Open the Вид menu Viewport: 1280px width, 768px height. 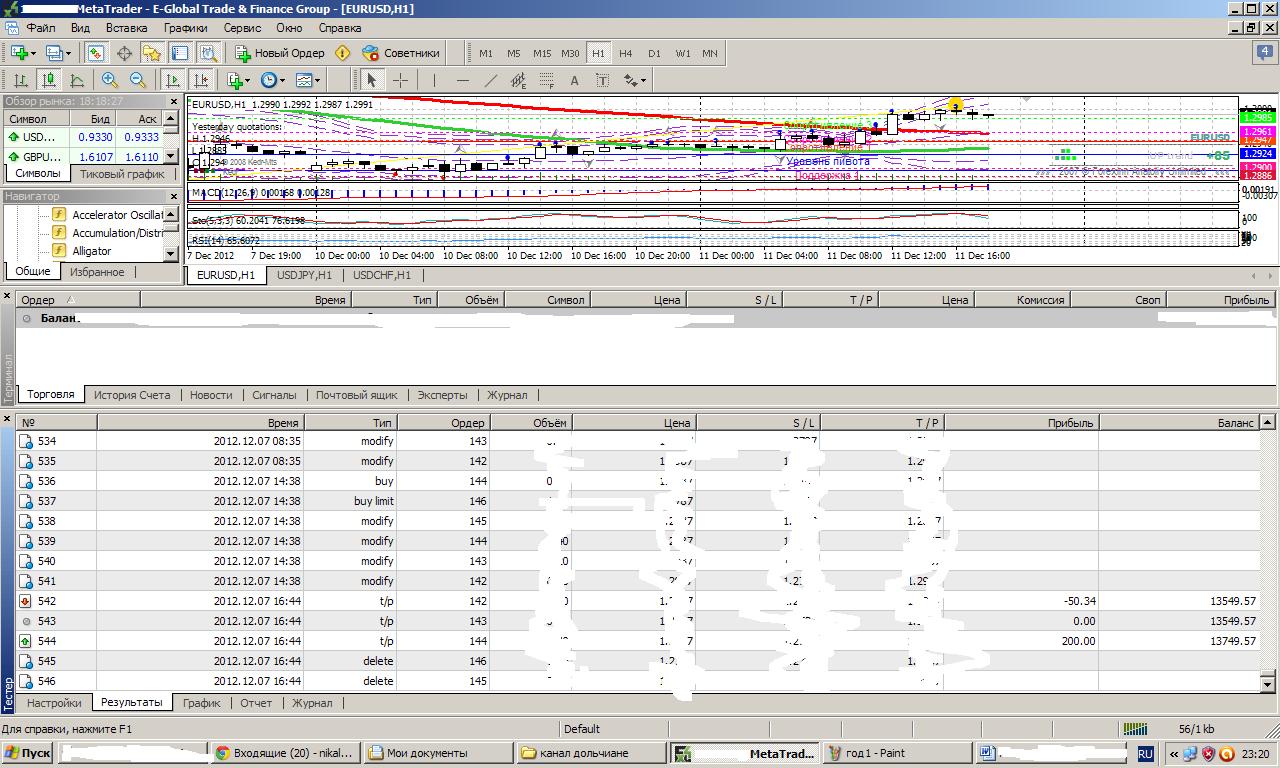click(80, 28)
